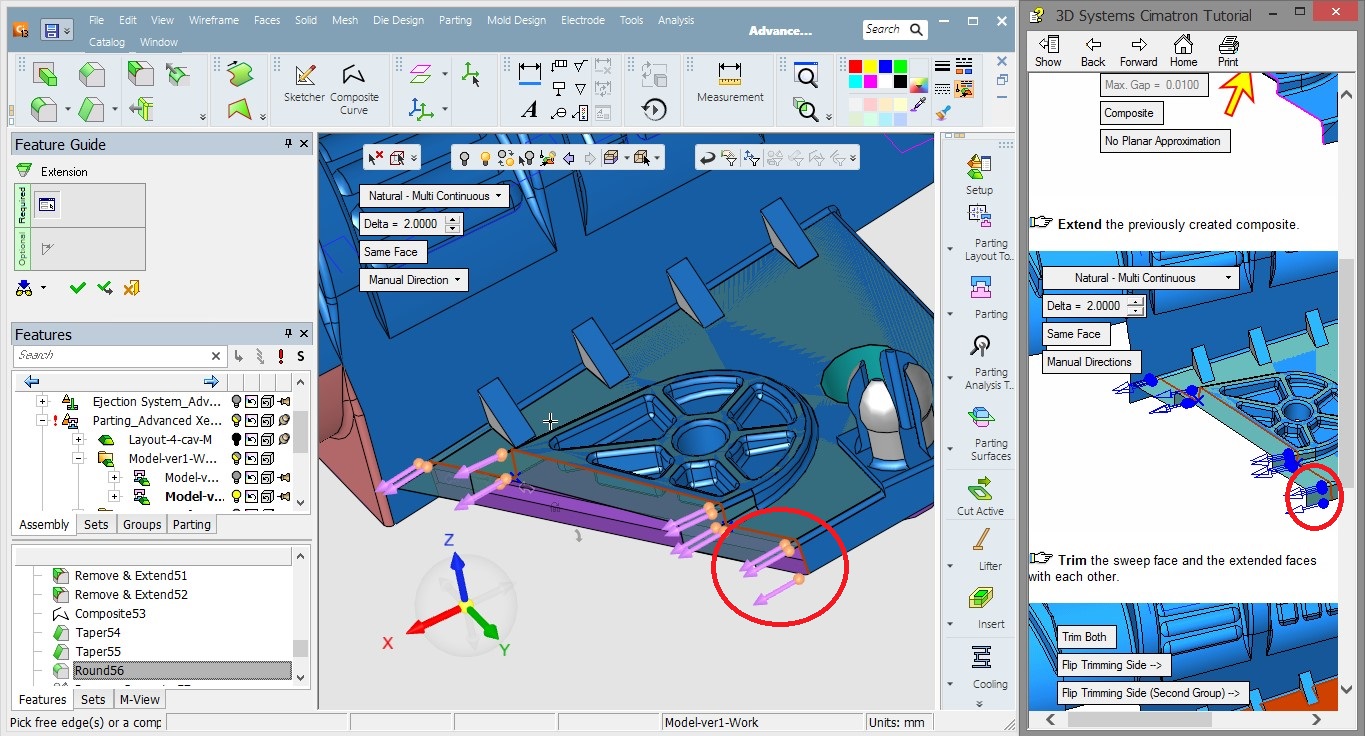Click the text annotation 'A' icon
The height and width of the screenshot is (736, 1365).
tap(529, 110)
